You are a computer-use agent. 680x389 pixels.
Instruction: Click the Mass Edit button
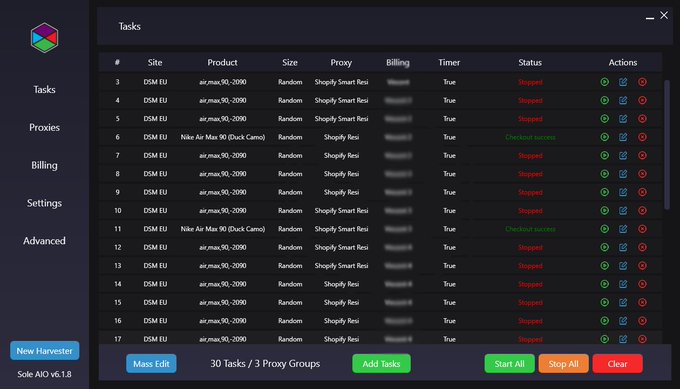[x=151, y=364]
